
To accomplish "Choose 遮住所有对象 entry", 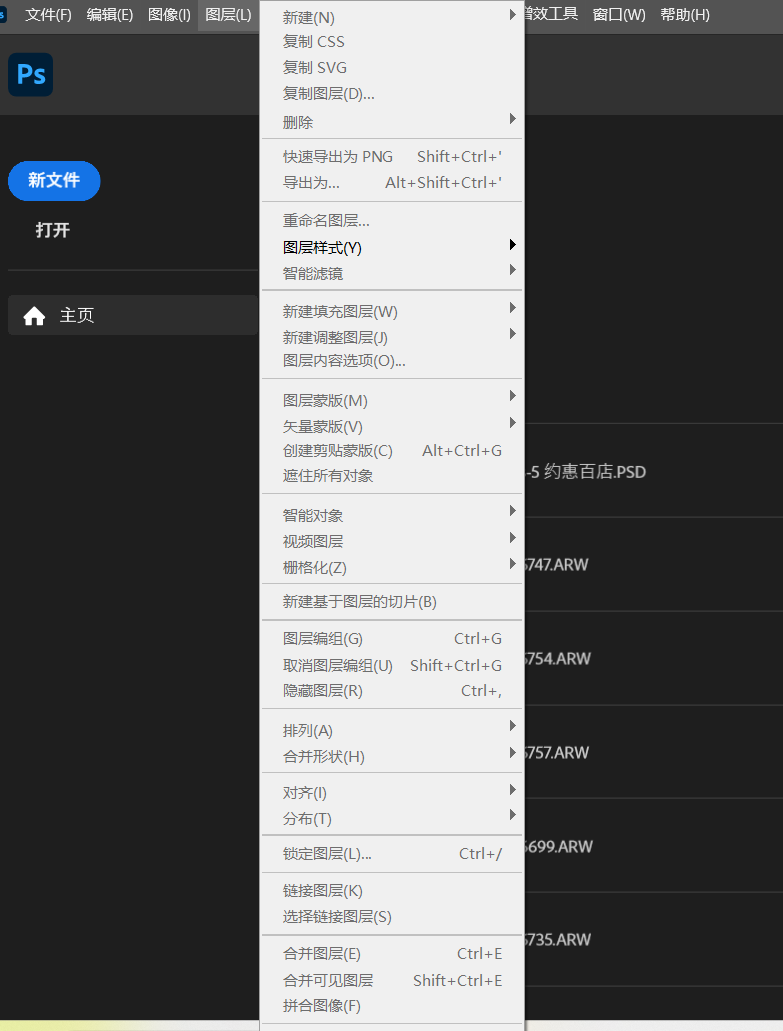I will (392, 475).
